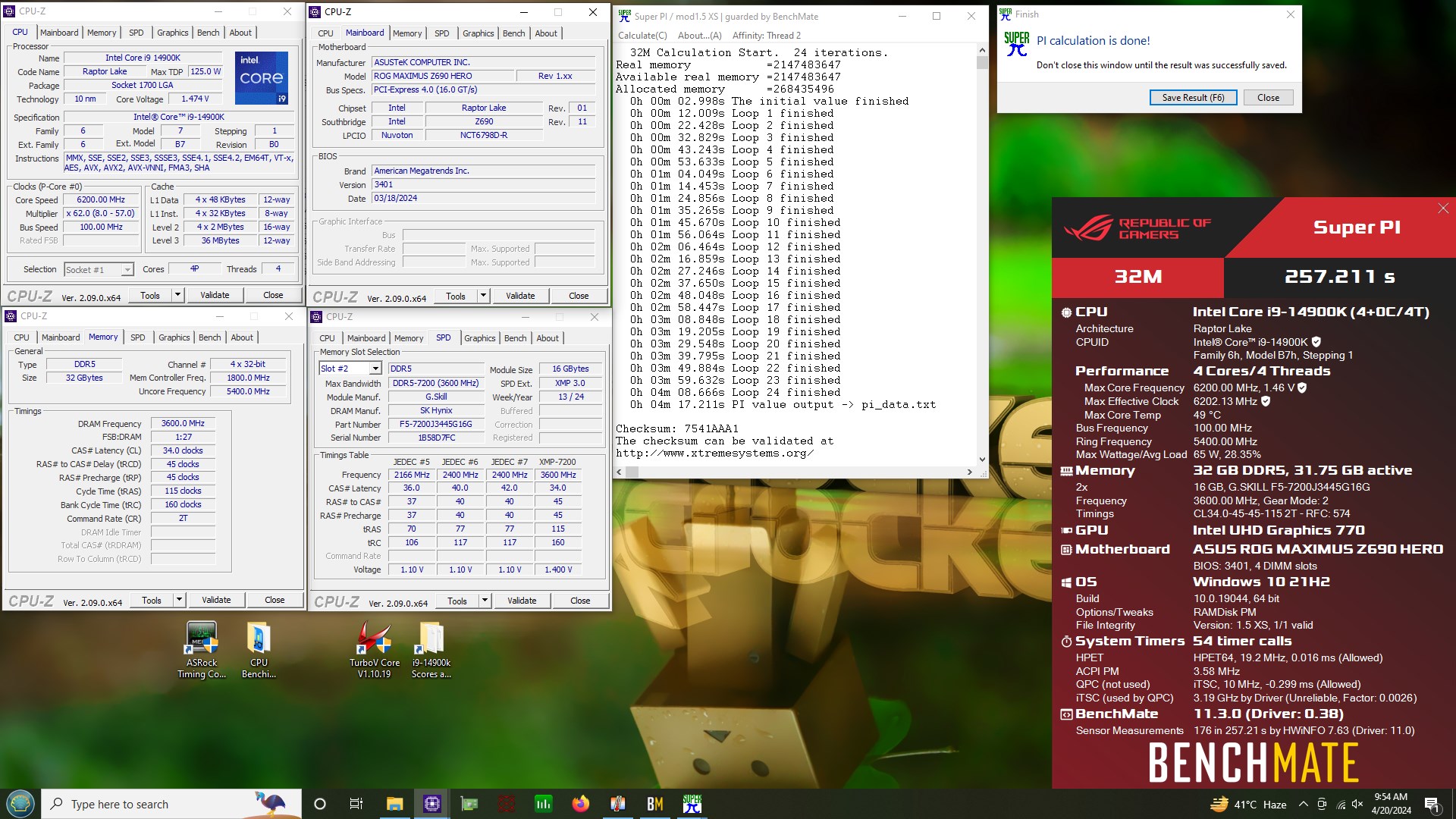
Task: Click the green bar chart taskbar icon
Action: 544,804
